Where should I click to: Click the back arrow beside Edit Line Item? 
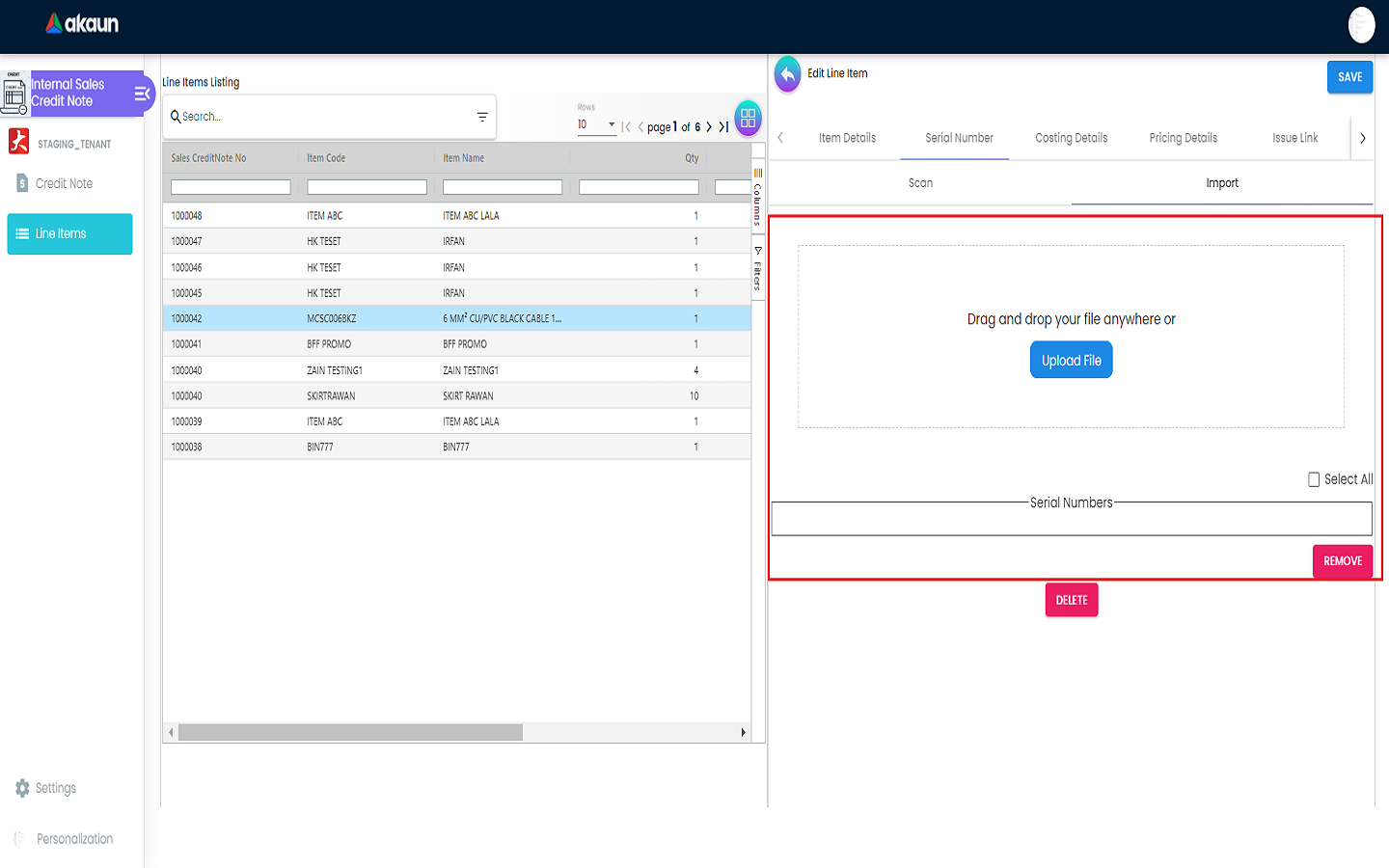[787, 74]
